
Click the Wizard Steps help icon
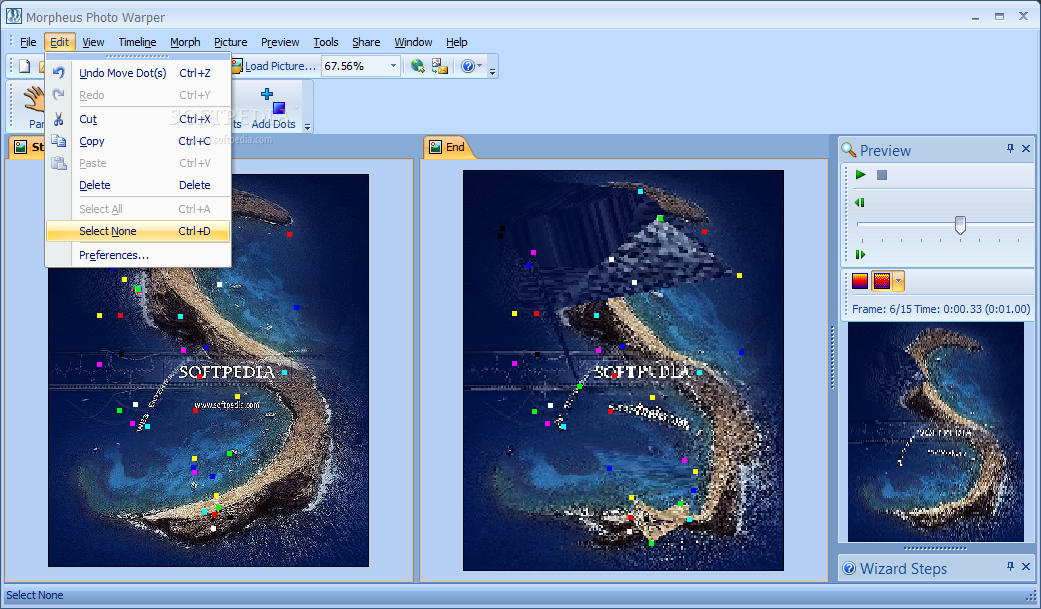point(849,568)
